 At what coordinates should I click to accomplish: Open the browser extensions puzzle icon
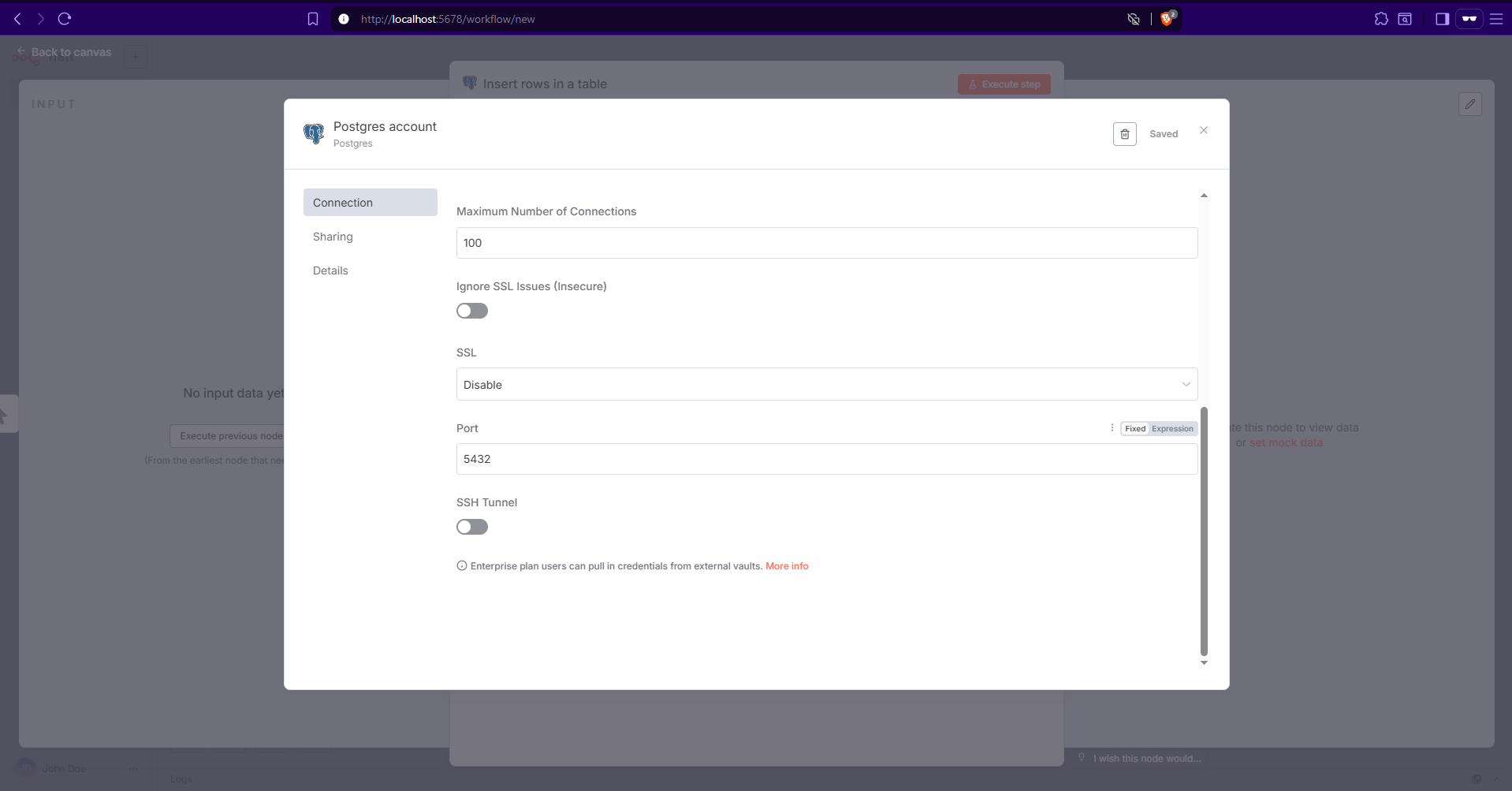click(x=1381, y=19)
